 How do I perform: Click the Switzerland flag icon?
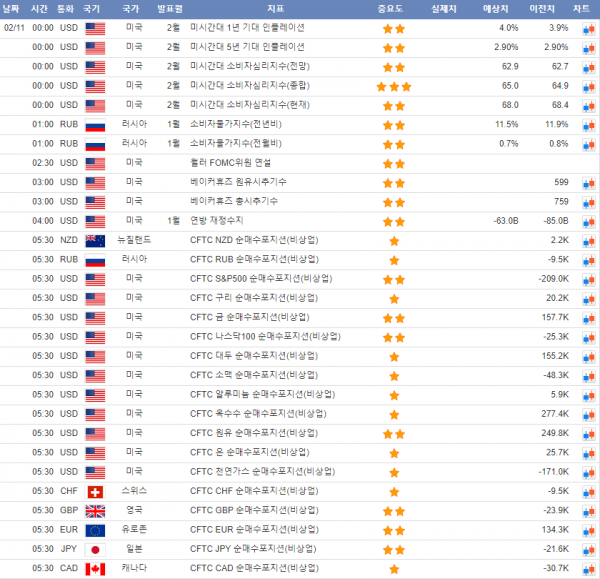pos(96,492)
